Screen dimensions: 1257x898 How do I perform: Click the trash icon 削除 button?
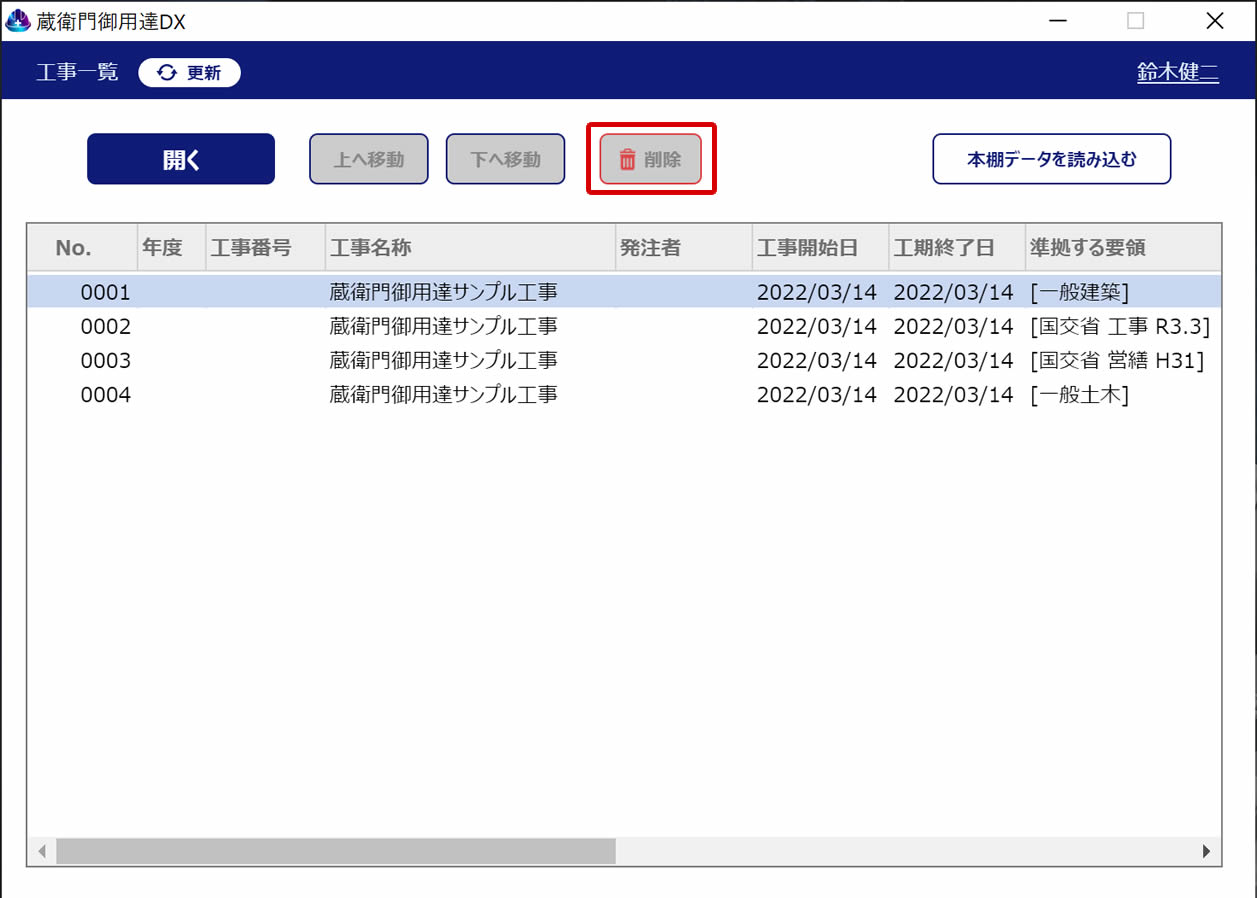(x=651, y=159)
